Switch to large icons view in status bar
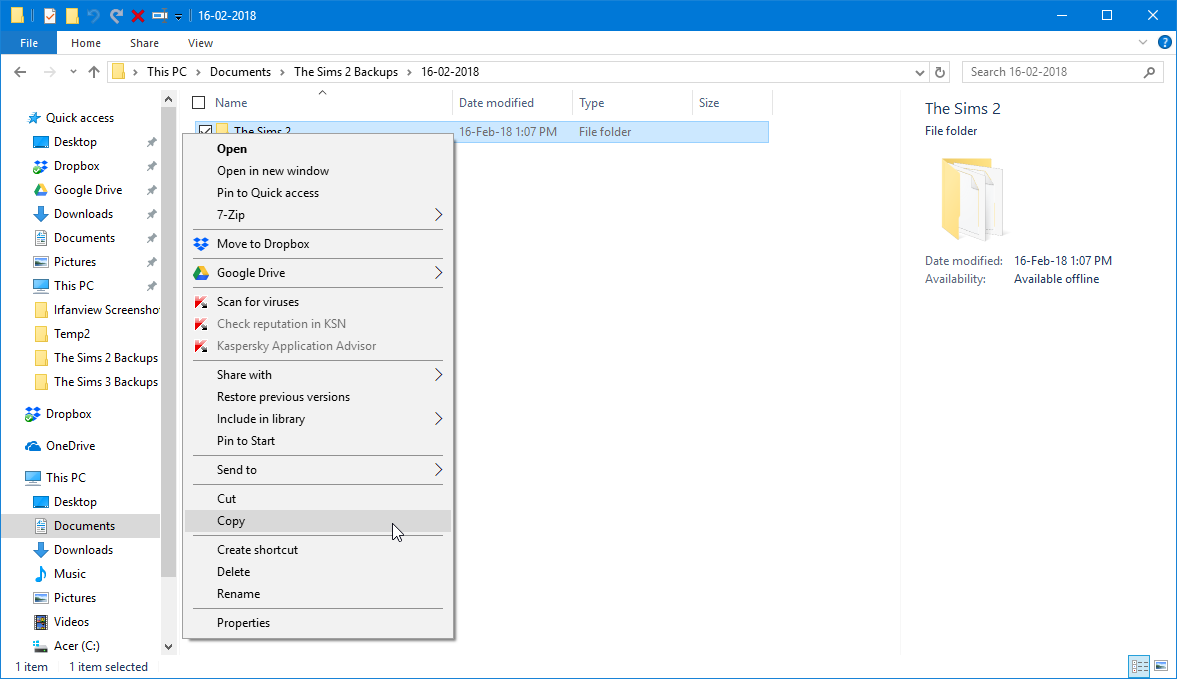1177x679 pixels. (x=1160, y=666)
